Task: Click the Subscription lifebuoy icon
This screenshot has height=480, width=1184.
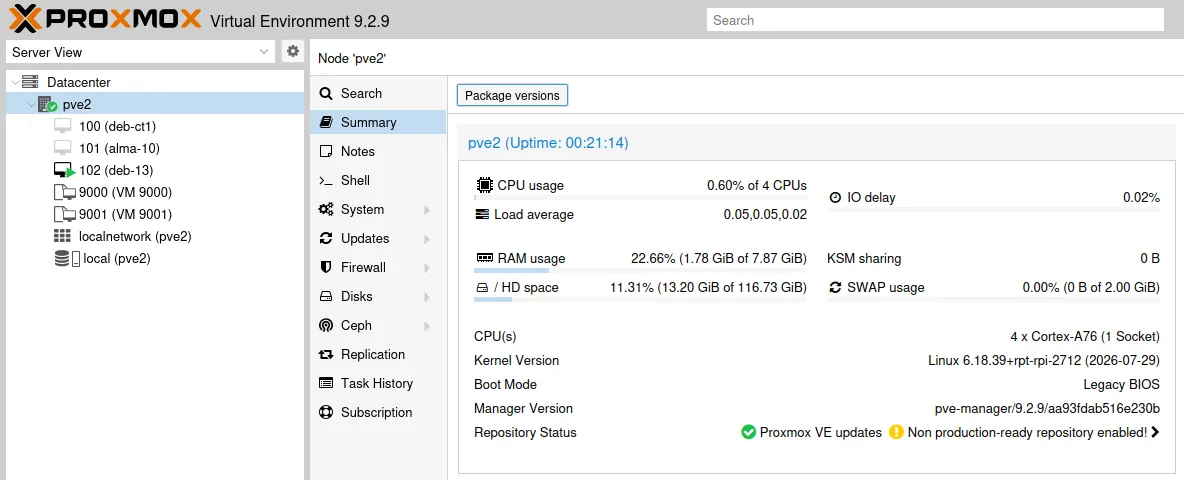Action: (326, 413)
